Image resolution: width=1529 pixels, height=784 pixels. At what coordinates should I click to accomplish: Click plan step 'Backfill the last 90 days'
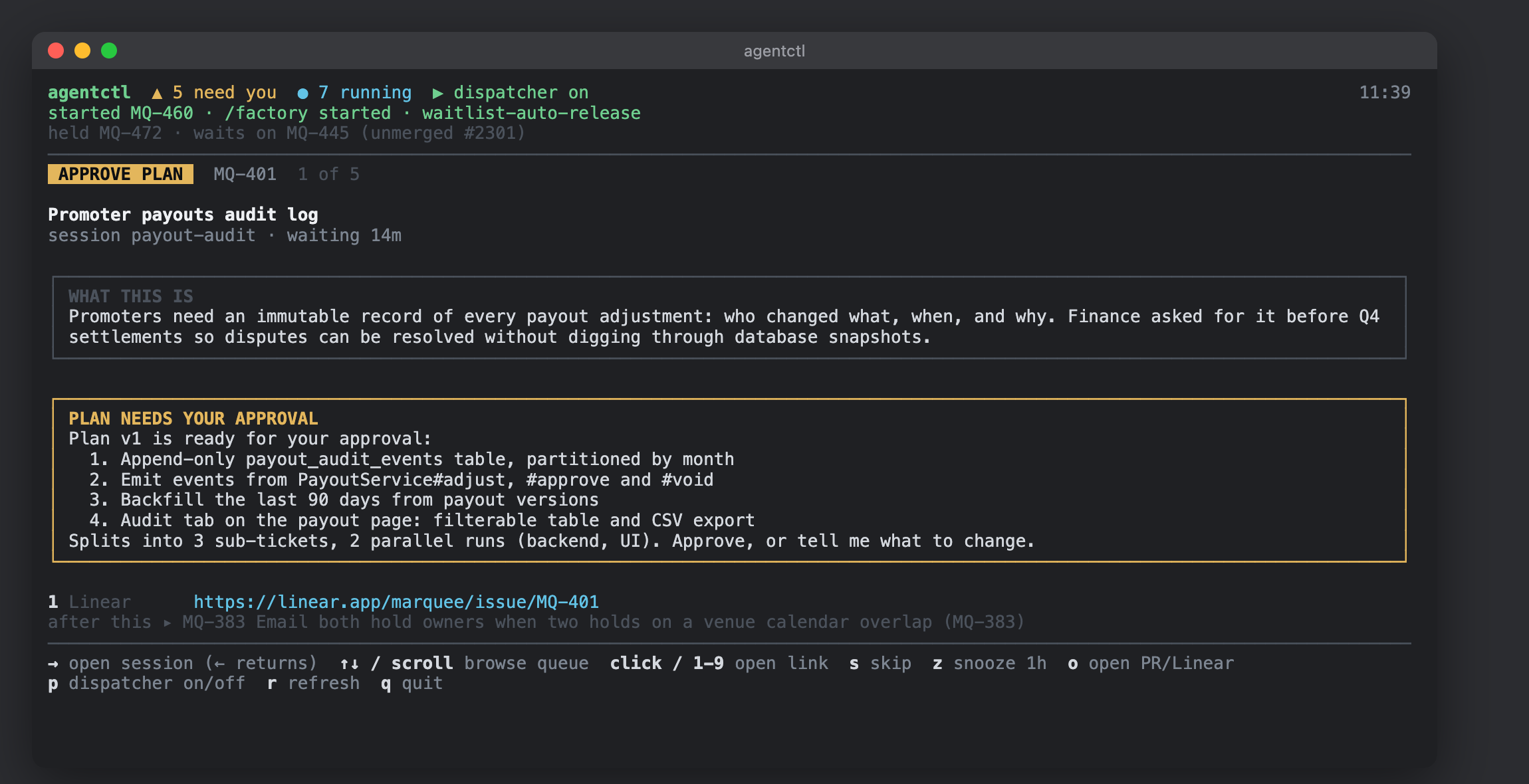344,500
